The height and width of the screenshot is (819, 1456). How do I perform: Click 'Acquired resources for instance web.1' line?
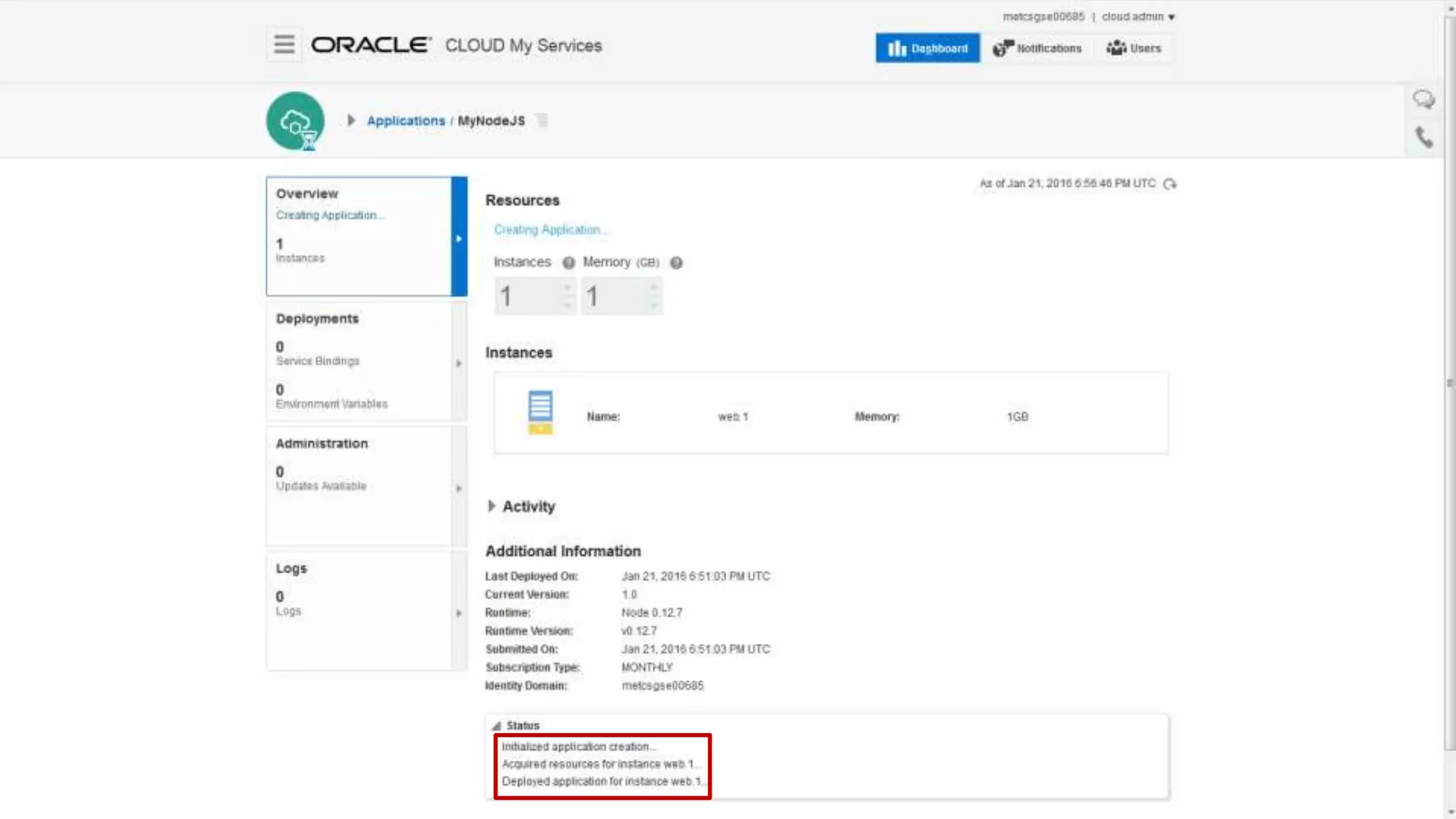pyautogui.click(x=601, y=764)
